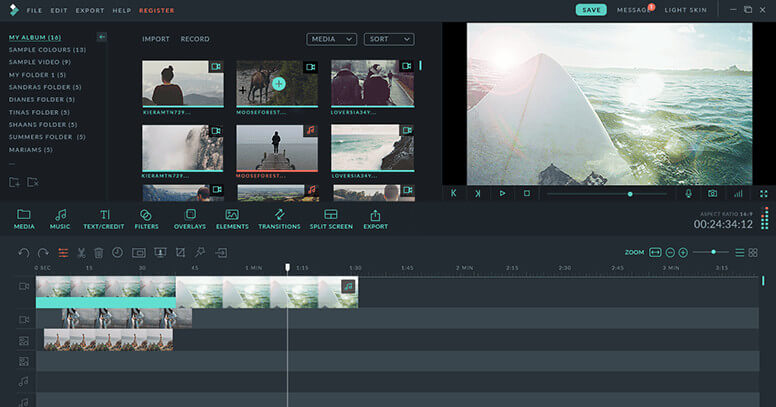Jump to the previous frame in preview

point(453,193)
